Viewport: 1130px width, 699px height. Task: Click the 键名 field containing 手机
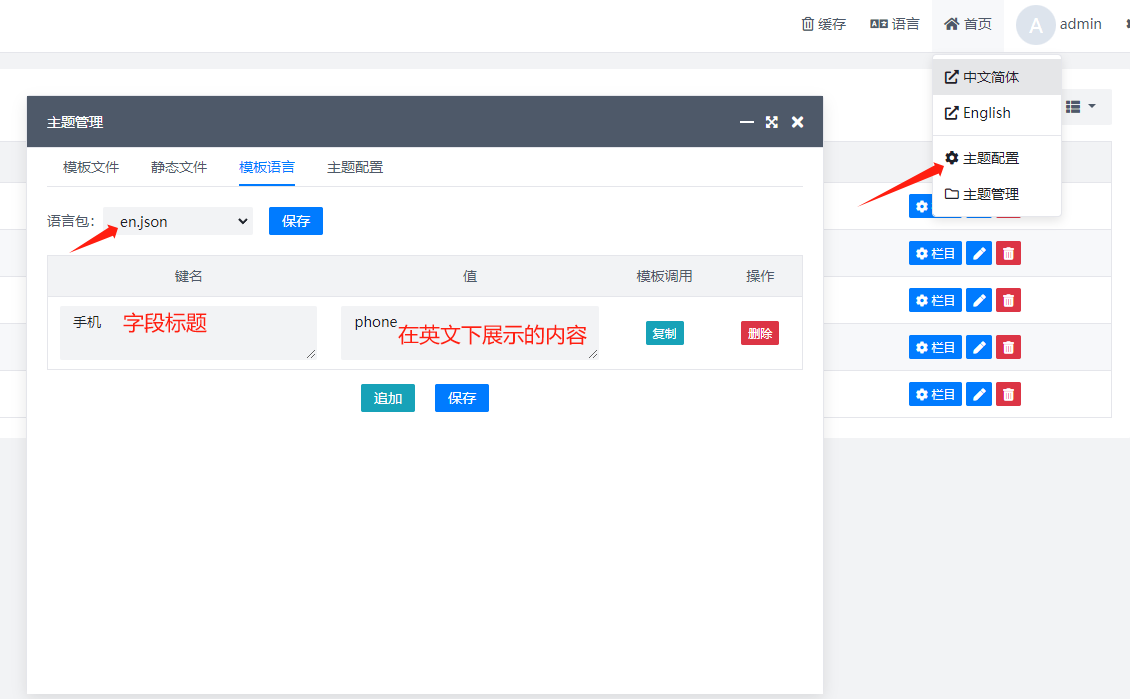188,333
